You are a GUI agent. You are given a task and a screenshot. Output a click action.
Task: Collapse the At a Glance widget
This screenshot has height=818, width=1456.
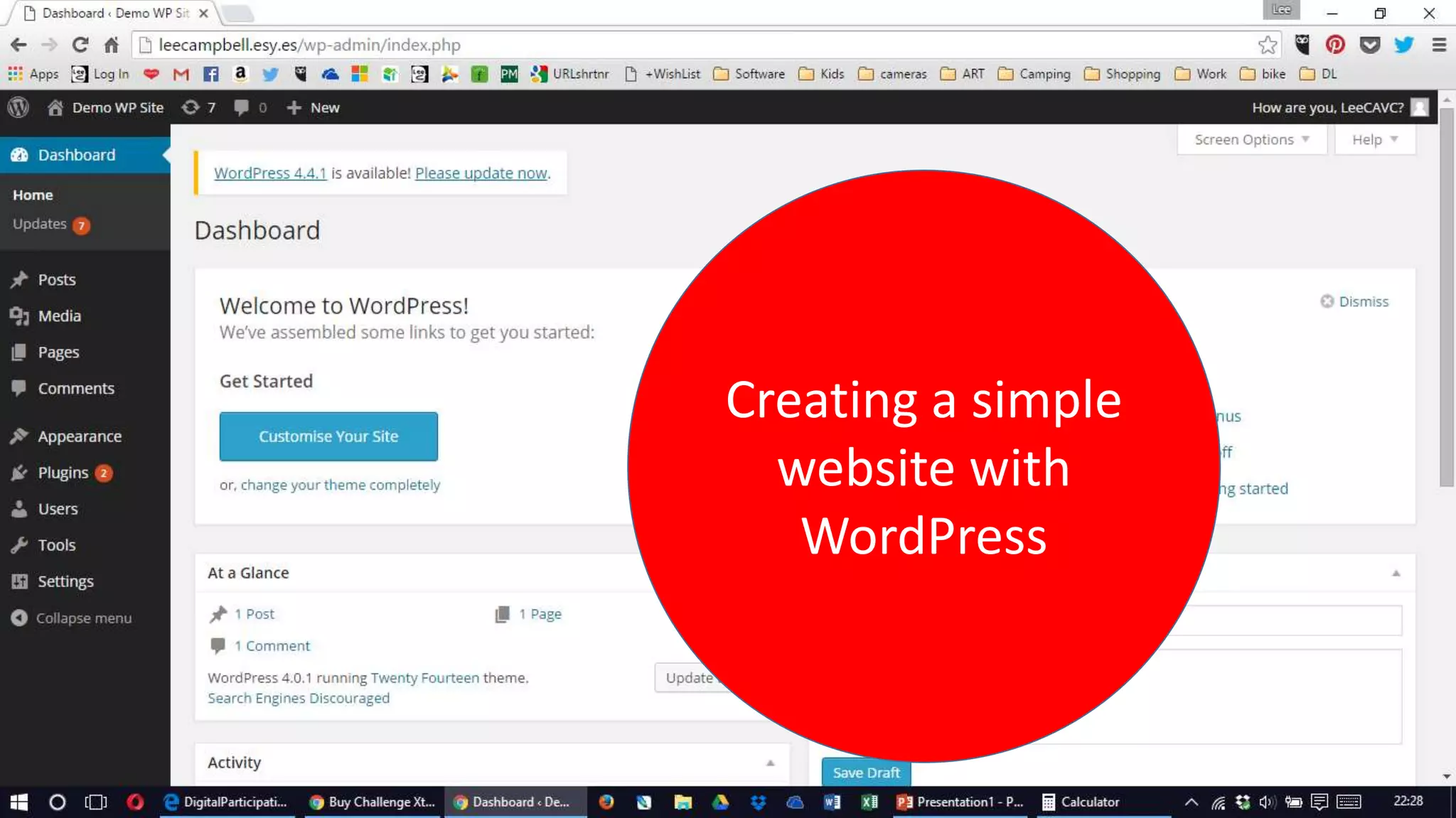[1396, 573]
